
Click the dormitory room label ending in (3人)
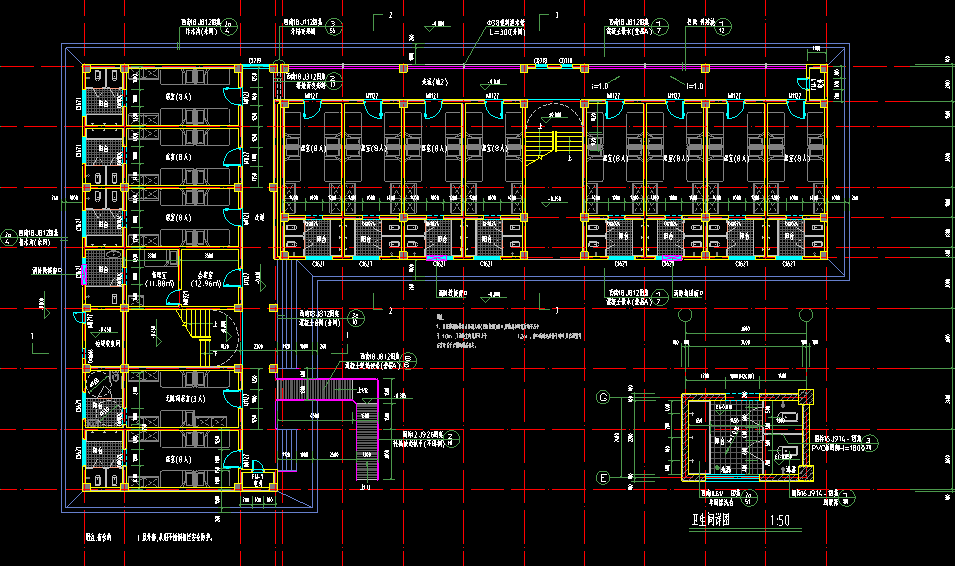(x=185, y=398)
